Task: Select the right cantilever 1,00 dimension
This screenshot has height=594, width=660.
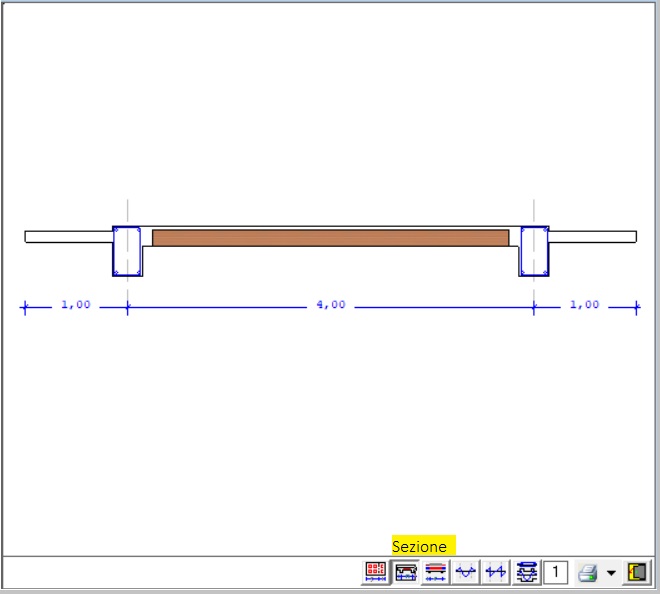Action: click(x=584, y=304)
